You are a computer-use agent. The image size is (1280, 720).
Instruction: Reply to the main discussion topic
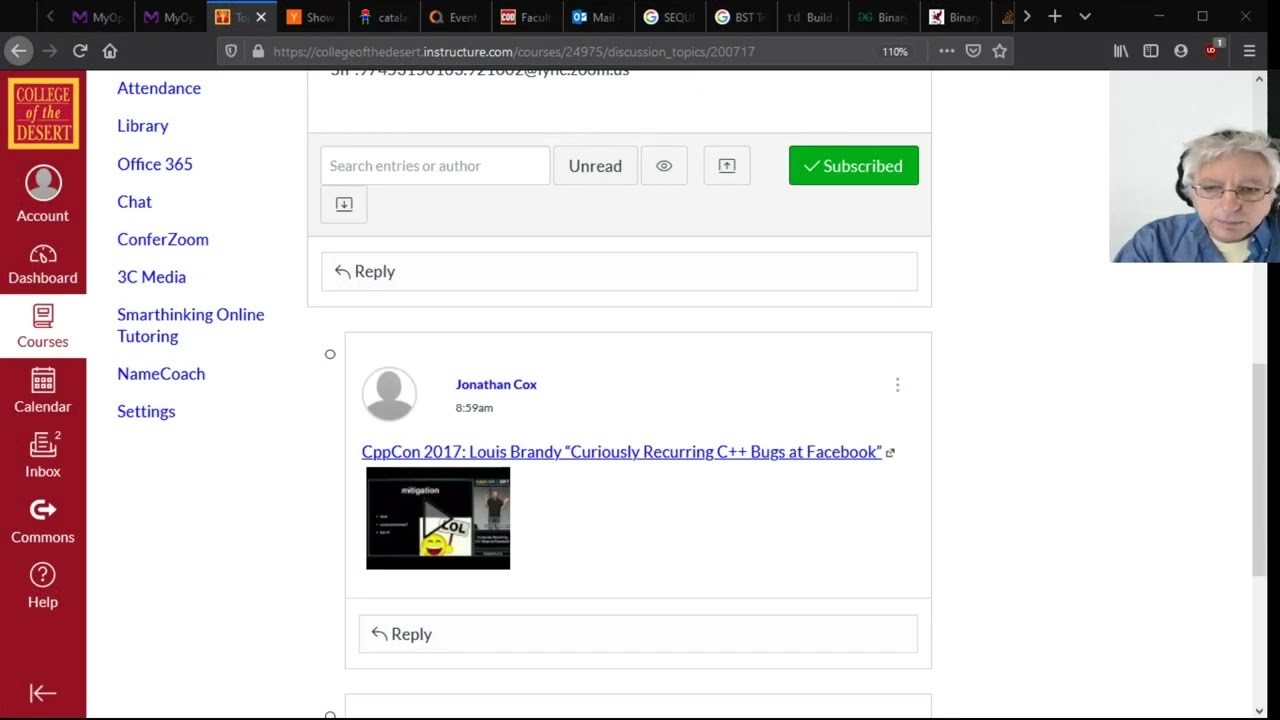619,271
